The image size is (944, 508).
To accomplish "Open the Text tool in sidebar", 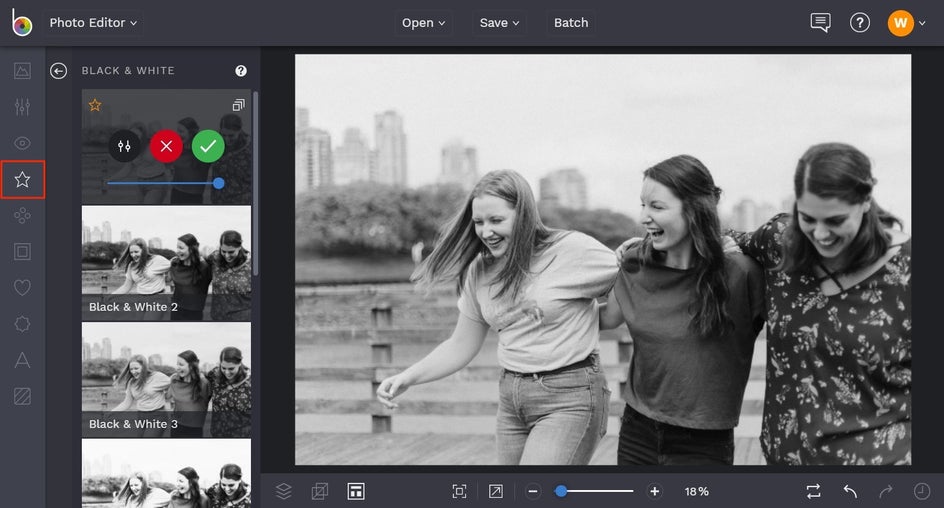I will click(x=22, y=360).
